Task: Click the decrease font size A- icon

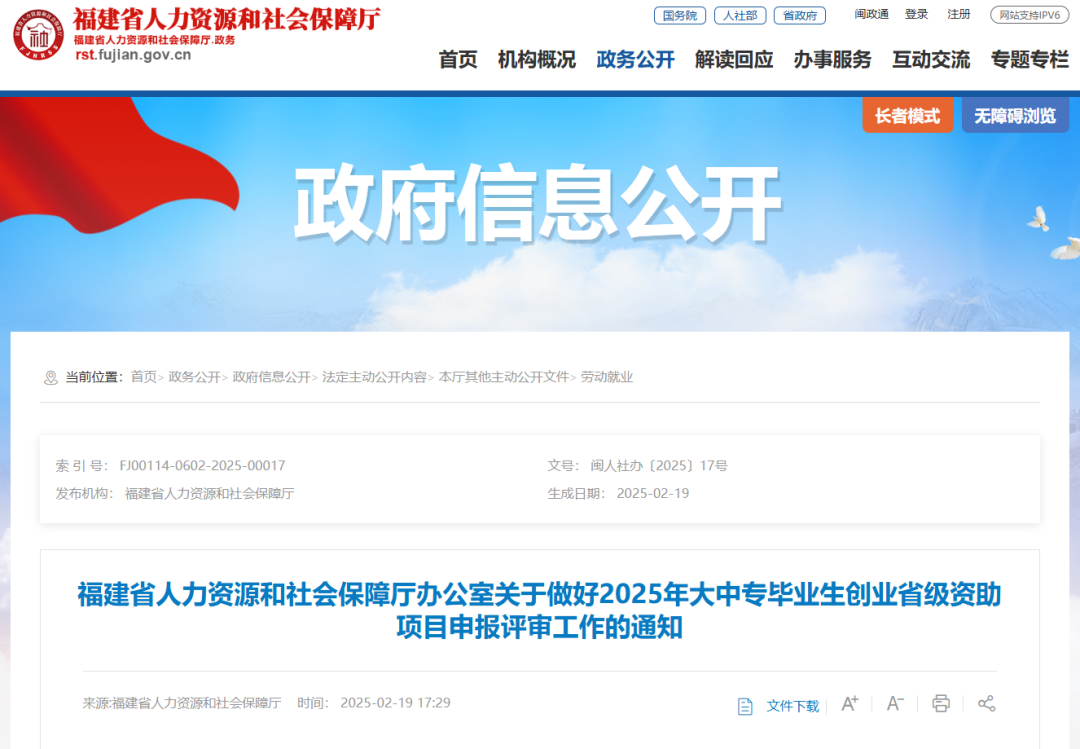Action: [x=895, y=704]
